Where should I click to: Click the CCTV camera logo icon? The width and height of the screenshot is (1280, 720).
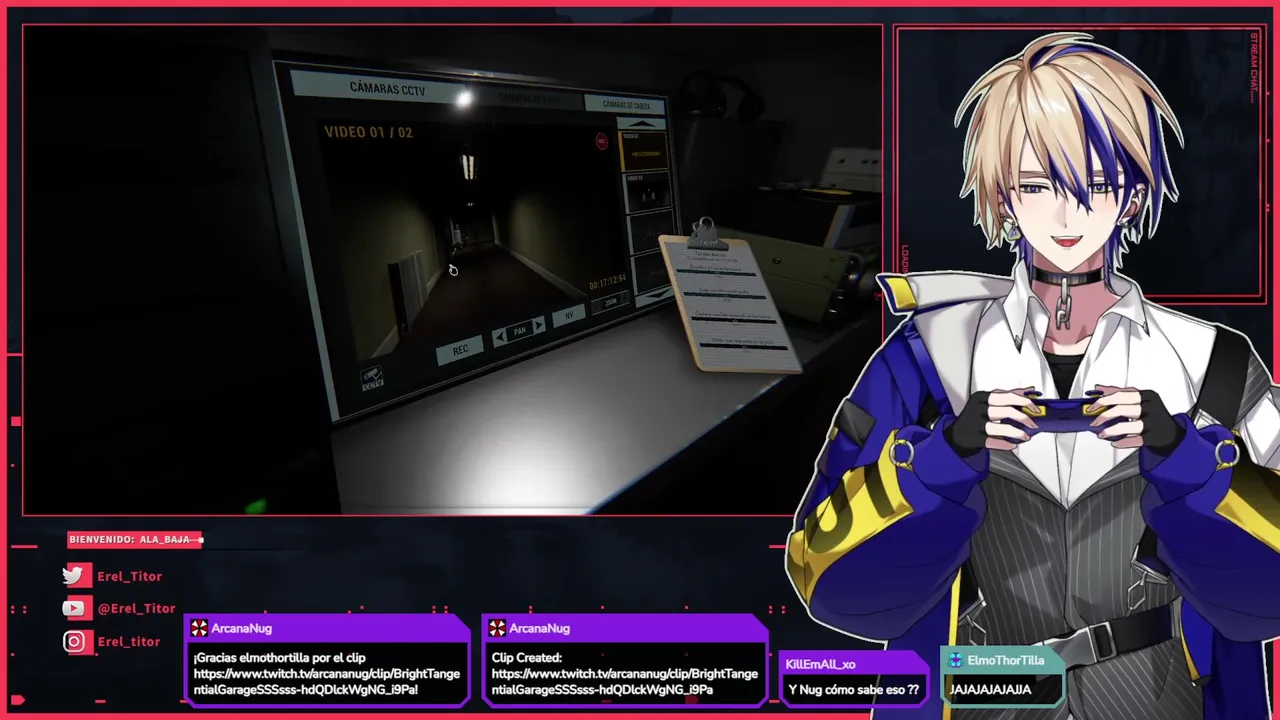pos(372,378)
